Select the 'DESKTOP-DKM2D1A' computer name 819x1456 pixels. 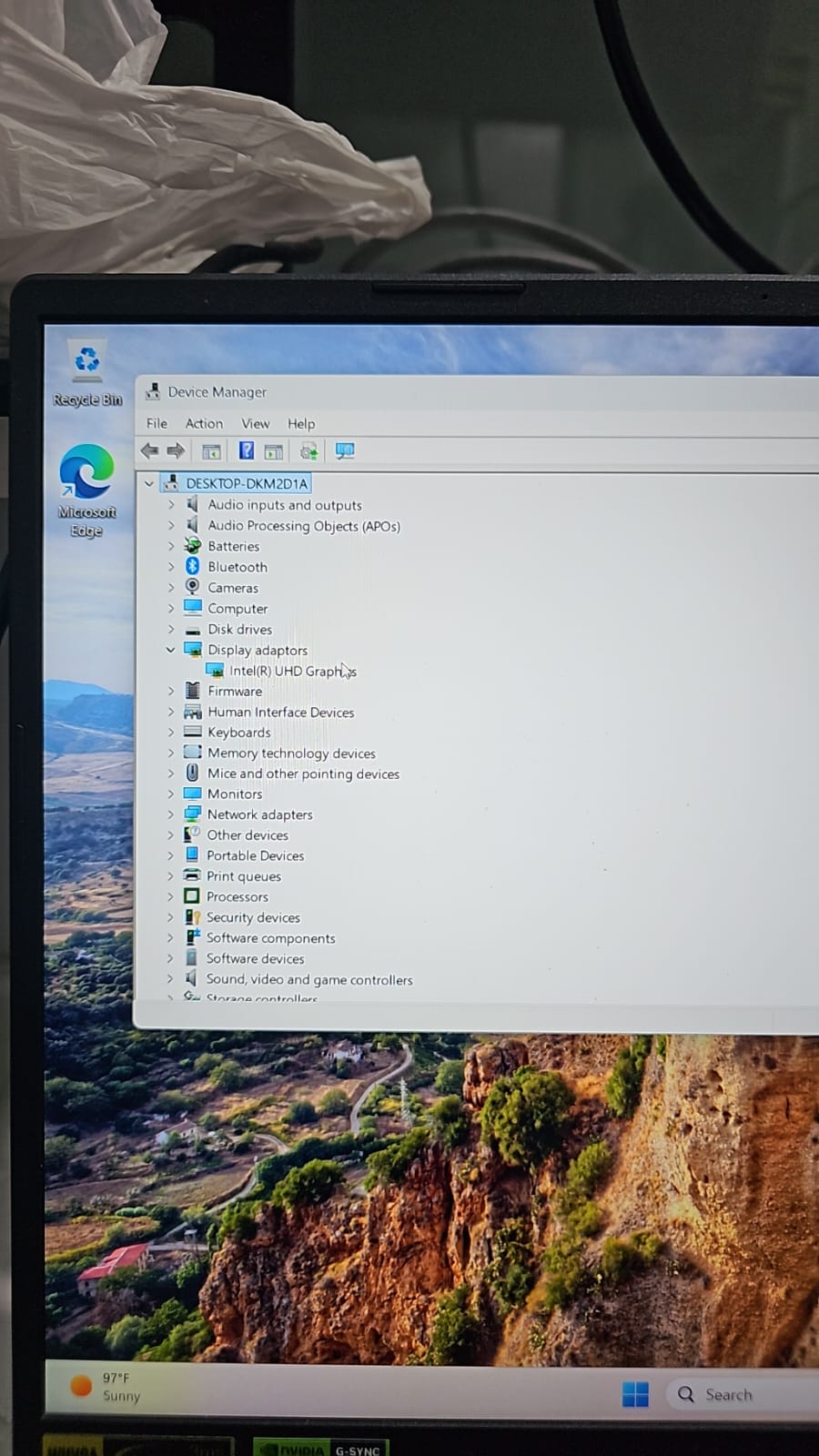pos(247,483)
